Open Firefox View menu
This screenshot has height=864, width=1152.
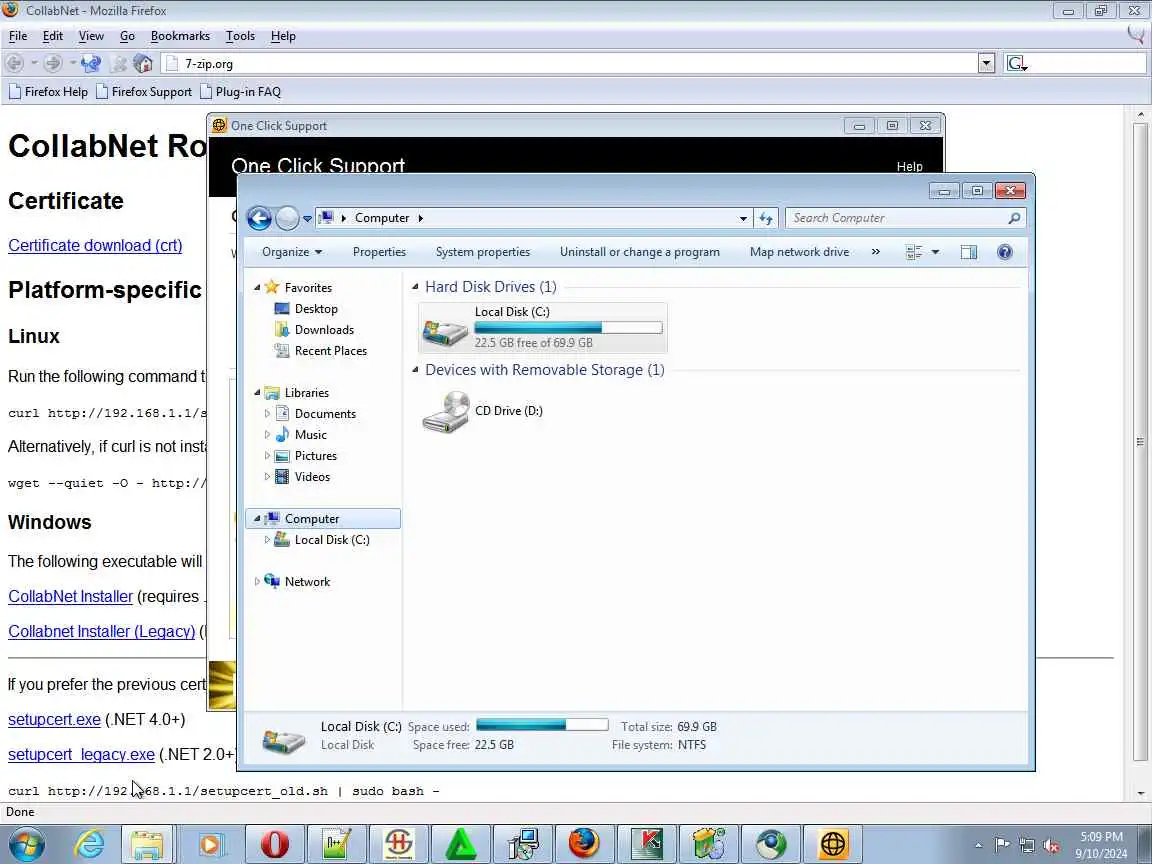coord(91,36)
